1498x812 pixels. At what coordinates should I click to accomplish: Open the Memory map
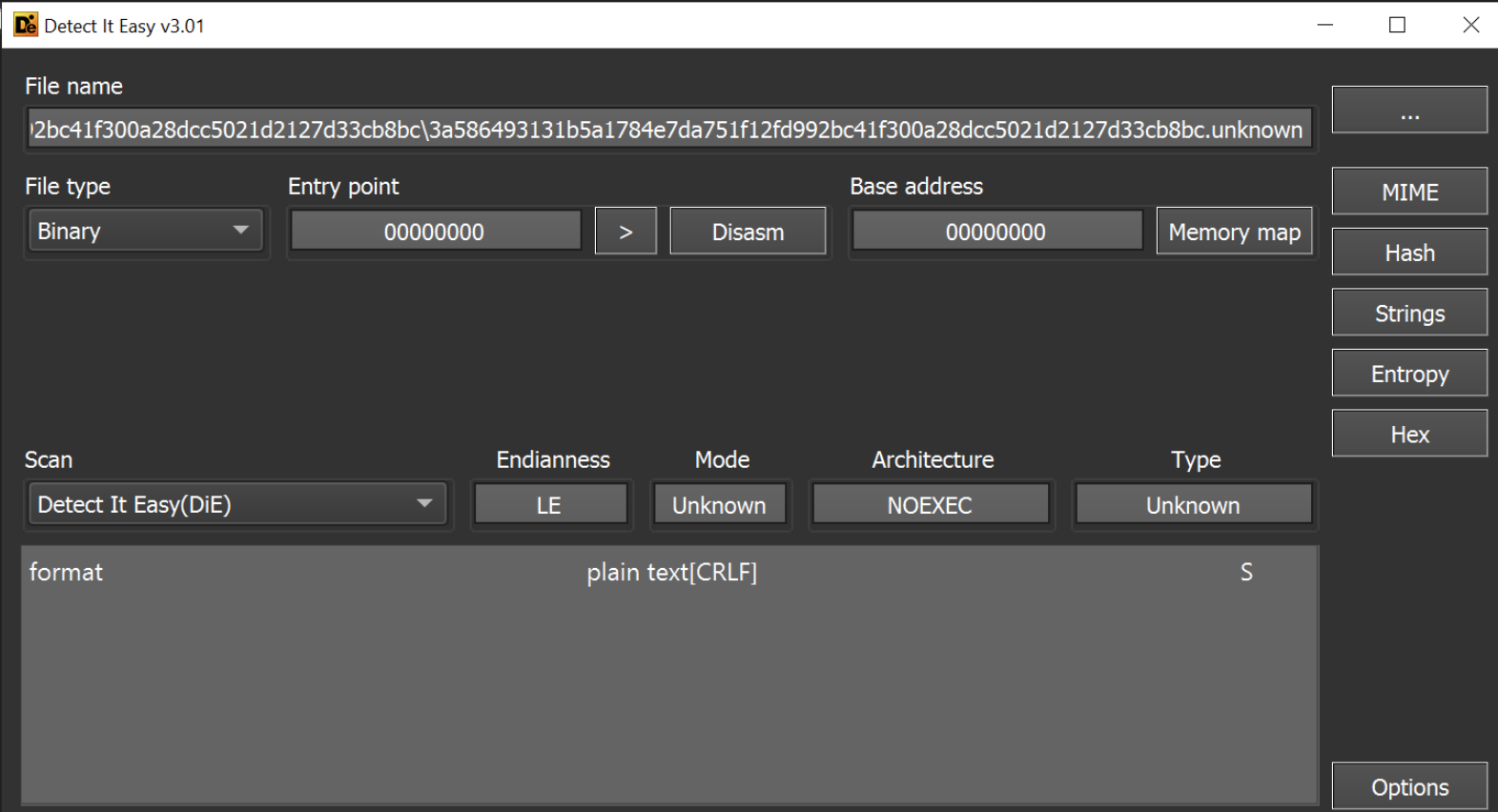1234,231
